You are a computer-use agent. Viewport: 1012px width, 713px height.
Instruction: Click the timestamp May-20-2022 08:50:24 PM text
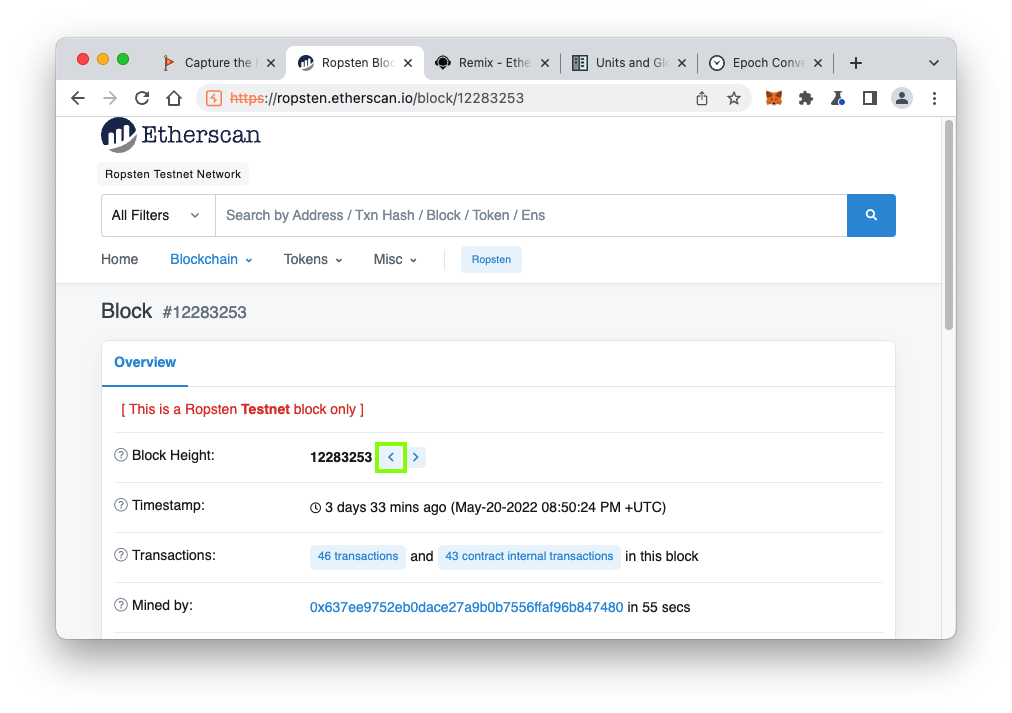558,507
